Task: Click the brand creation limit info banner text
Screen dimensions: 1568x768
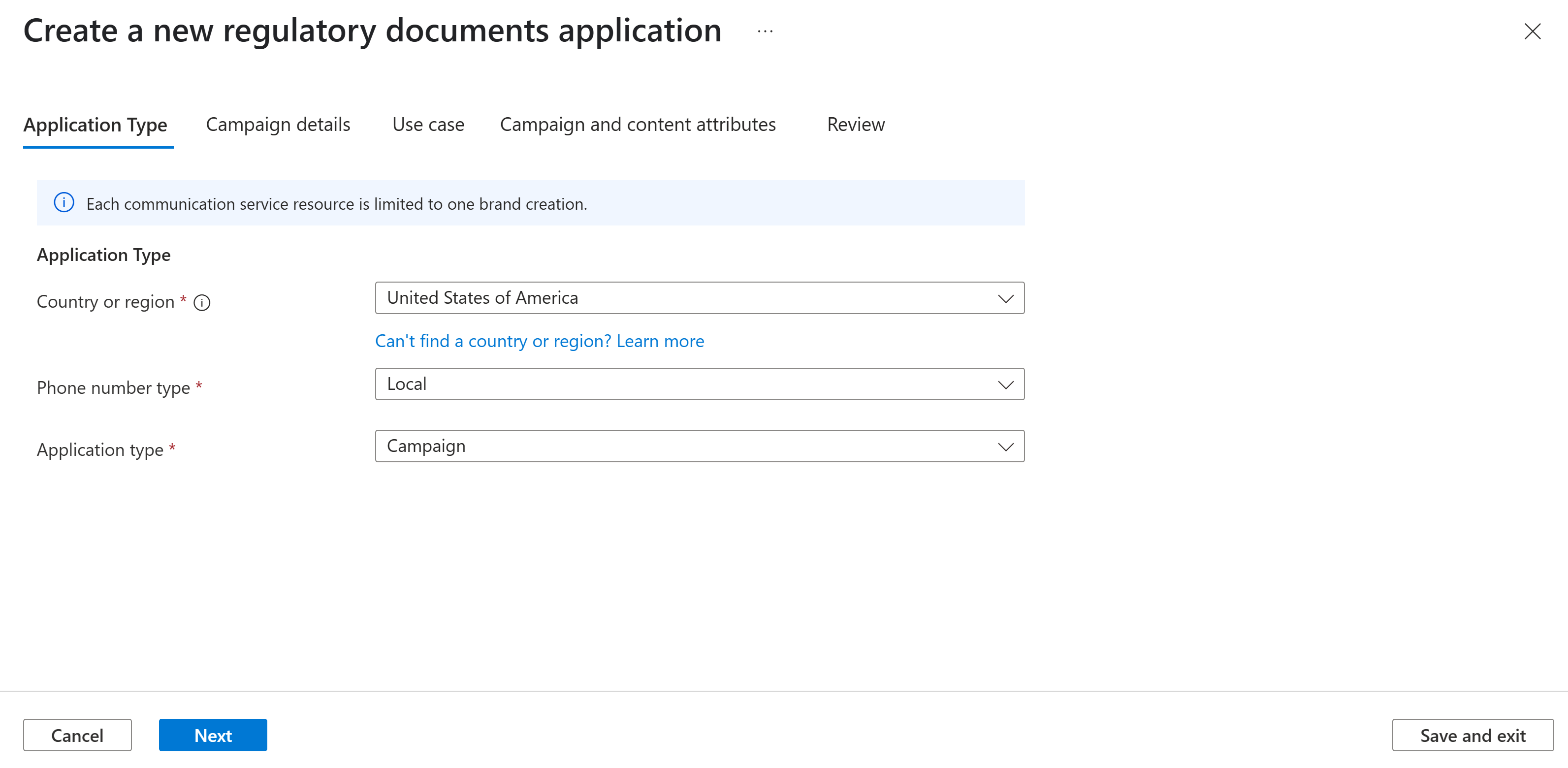Action: (337, 204)
